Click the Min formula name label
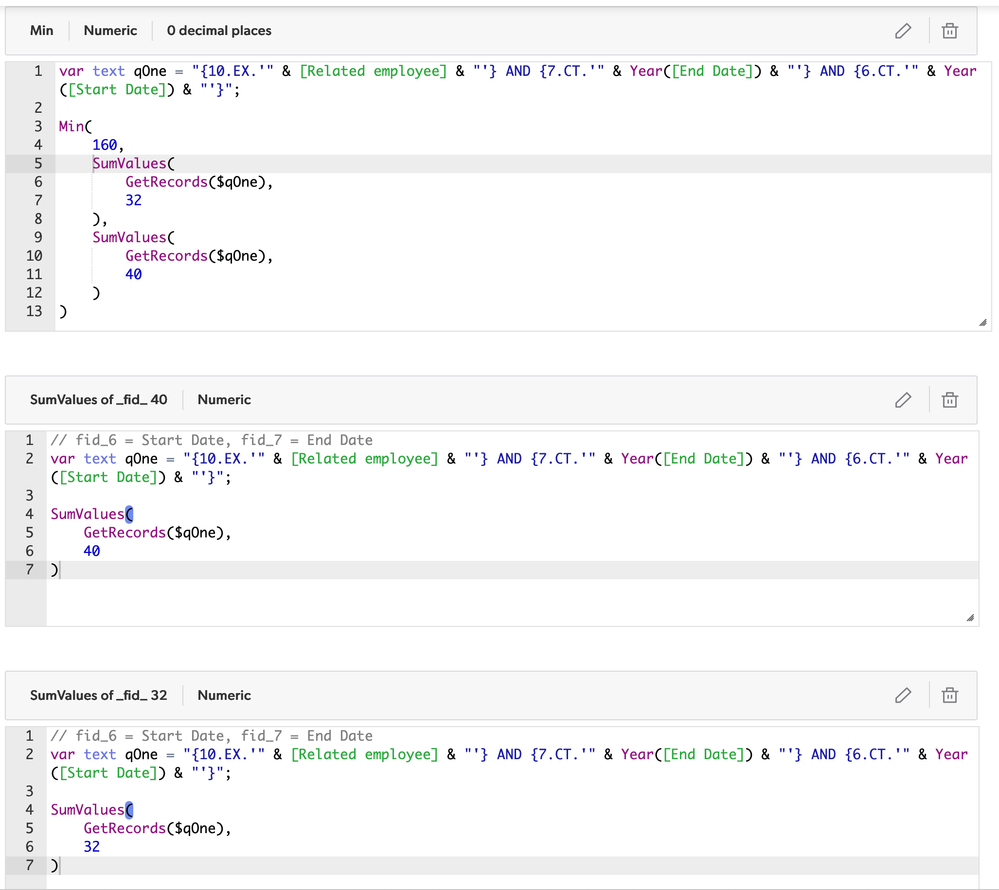The image size is (999, 890). click(41, 31)
